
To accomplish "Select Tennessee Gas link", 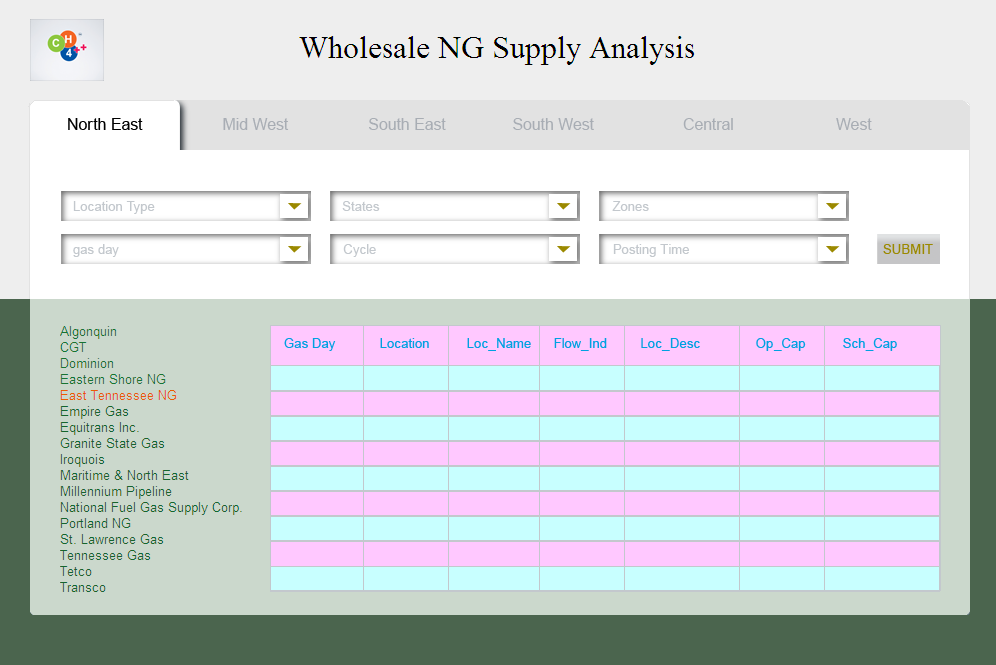I will [x=105, y=555].
